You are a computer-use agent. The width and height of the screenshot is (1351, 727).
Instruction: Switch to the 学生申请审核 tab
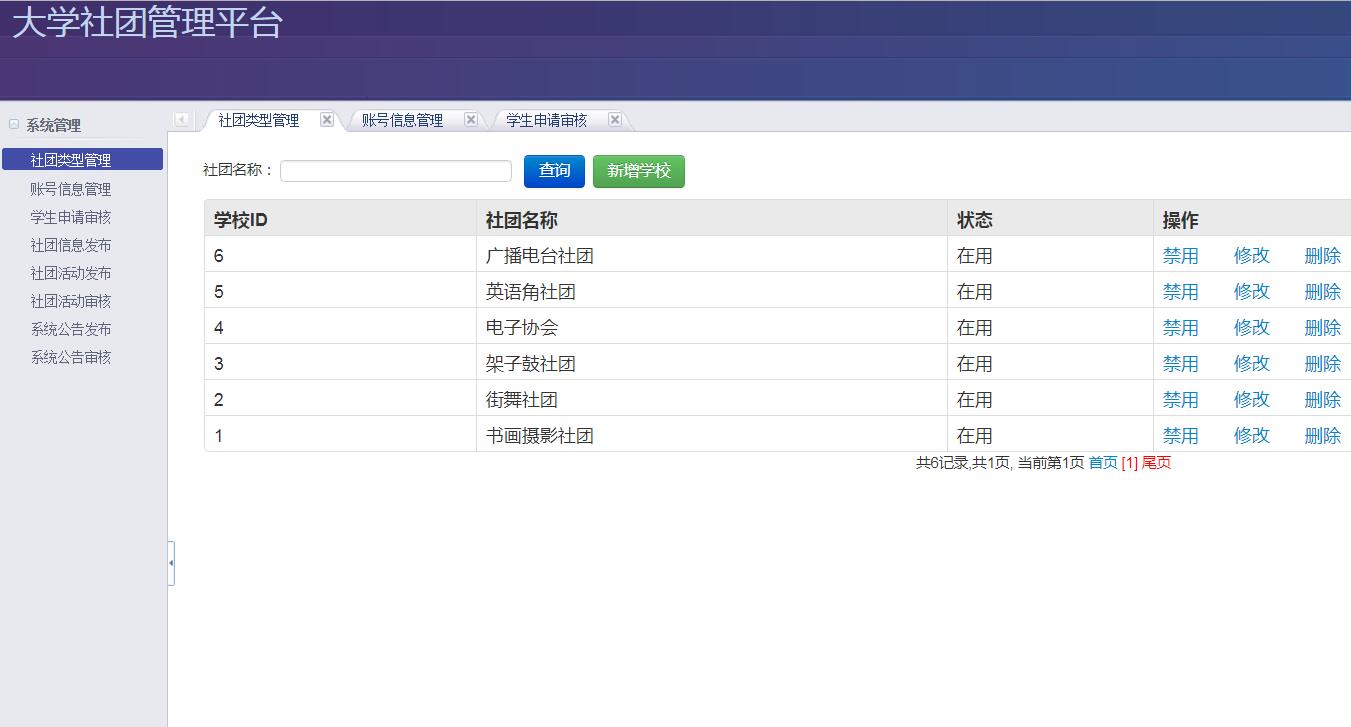pyautogui.click(x=546, y=120)
